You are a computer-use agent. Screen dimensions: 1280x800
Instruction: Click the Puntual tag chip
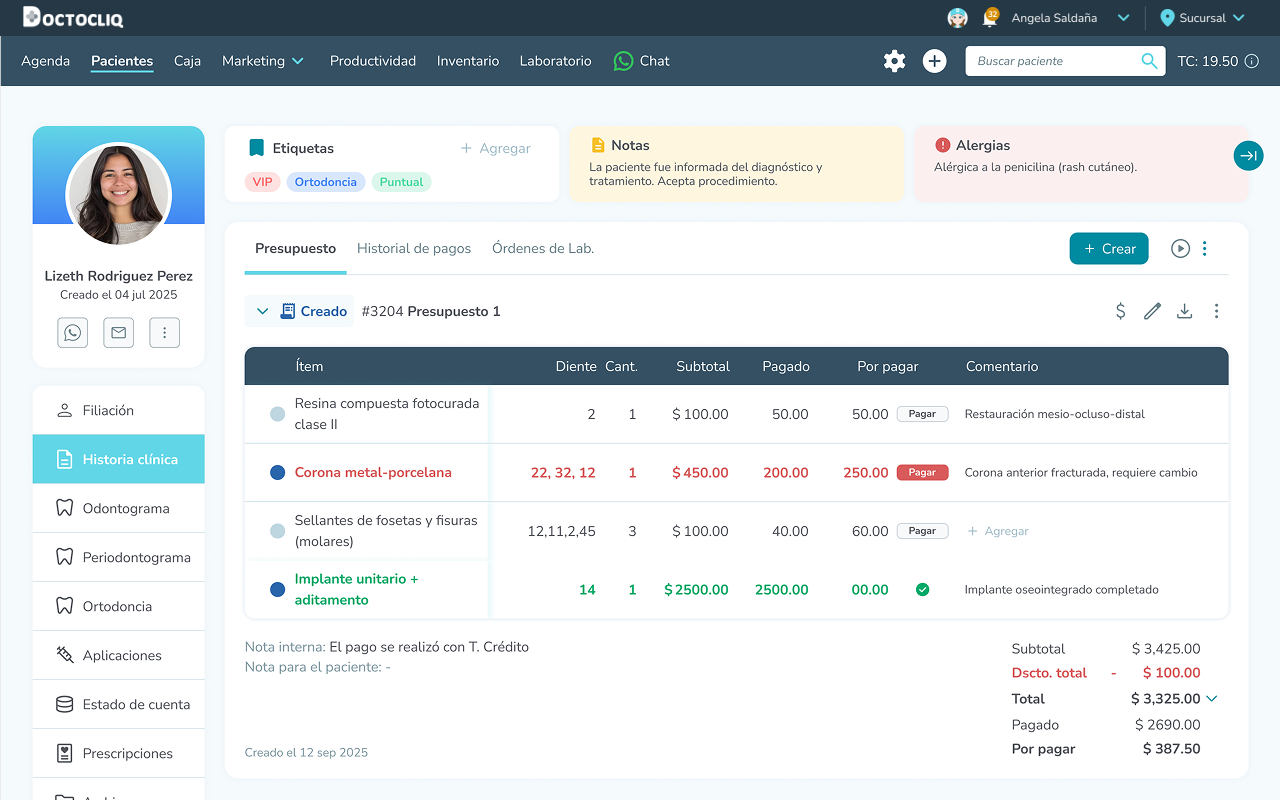(401, 182)
